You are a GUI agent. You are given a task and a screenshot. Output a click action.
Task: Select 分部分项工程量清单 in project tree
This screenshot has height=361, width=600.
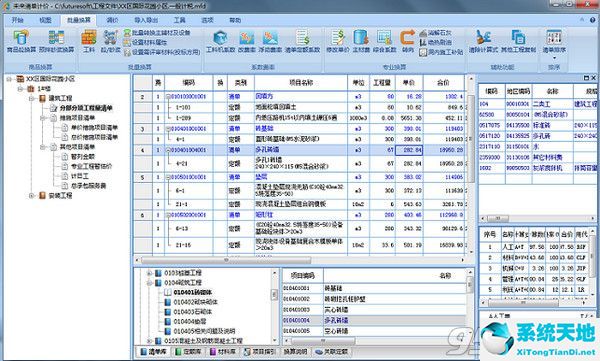point(86,108)
